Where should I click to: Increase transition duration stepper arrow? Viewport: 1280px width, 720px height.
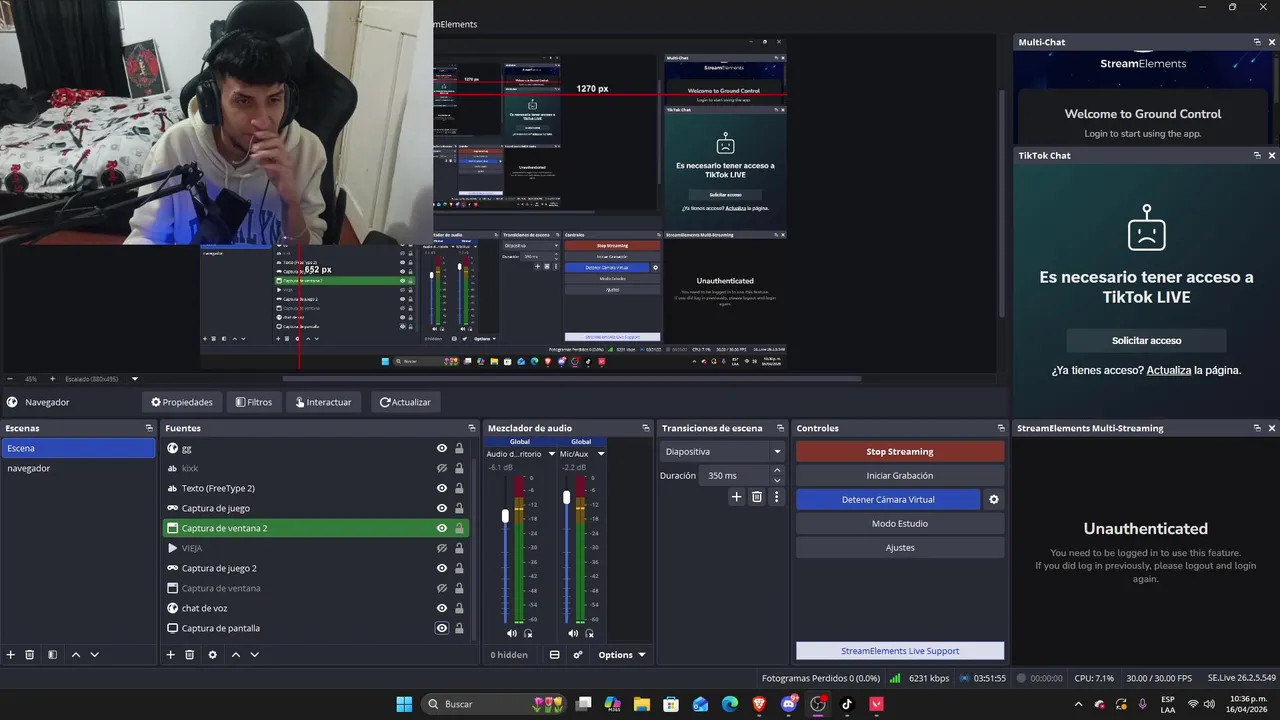click(777, 471)
